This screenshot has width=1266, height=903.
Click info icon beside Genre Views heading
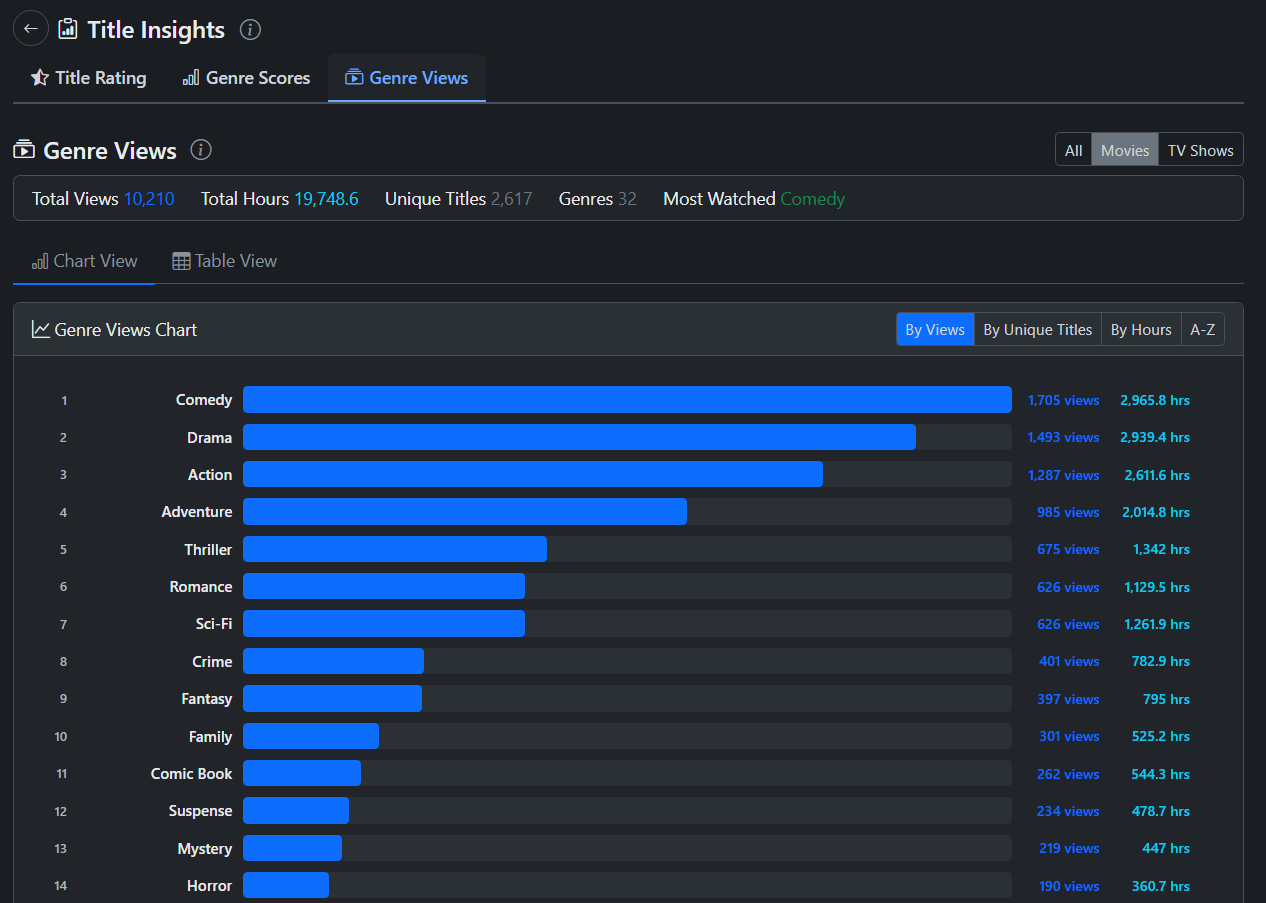point(201,150)
